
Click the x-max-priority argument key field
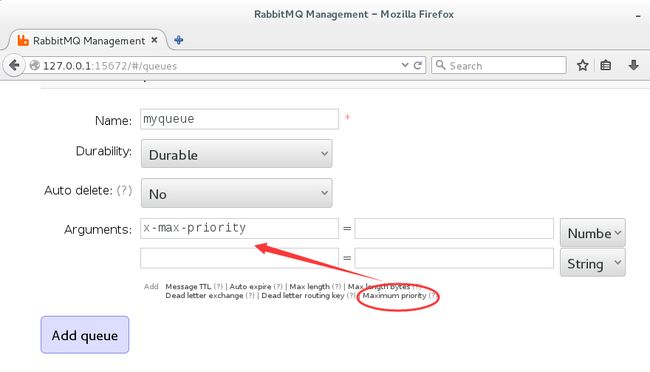click(239, 229)
